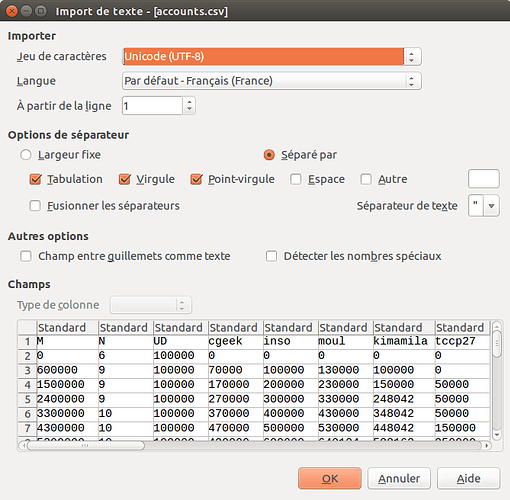Confirm import with the OK button
Screen dimensions: 510x500
330,479
